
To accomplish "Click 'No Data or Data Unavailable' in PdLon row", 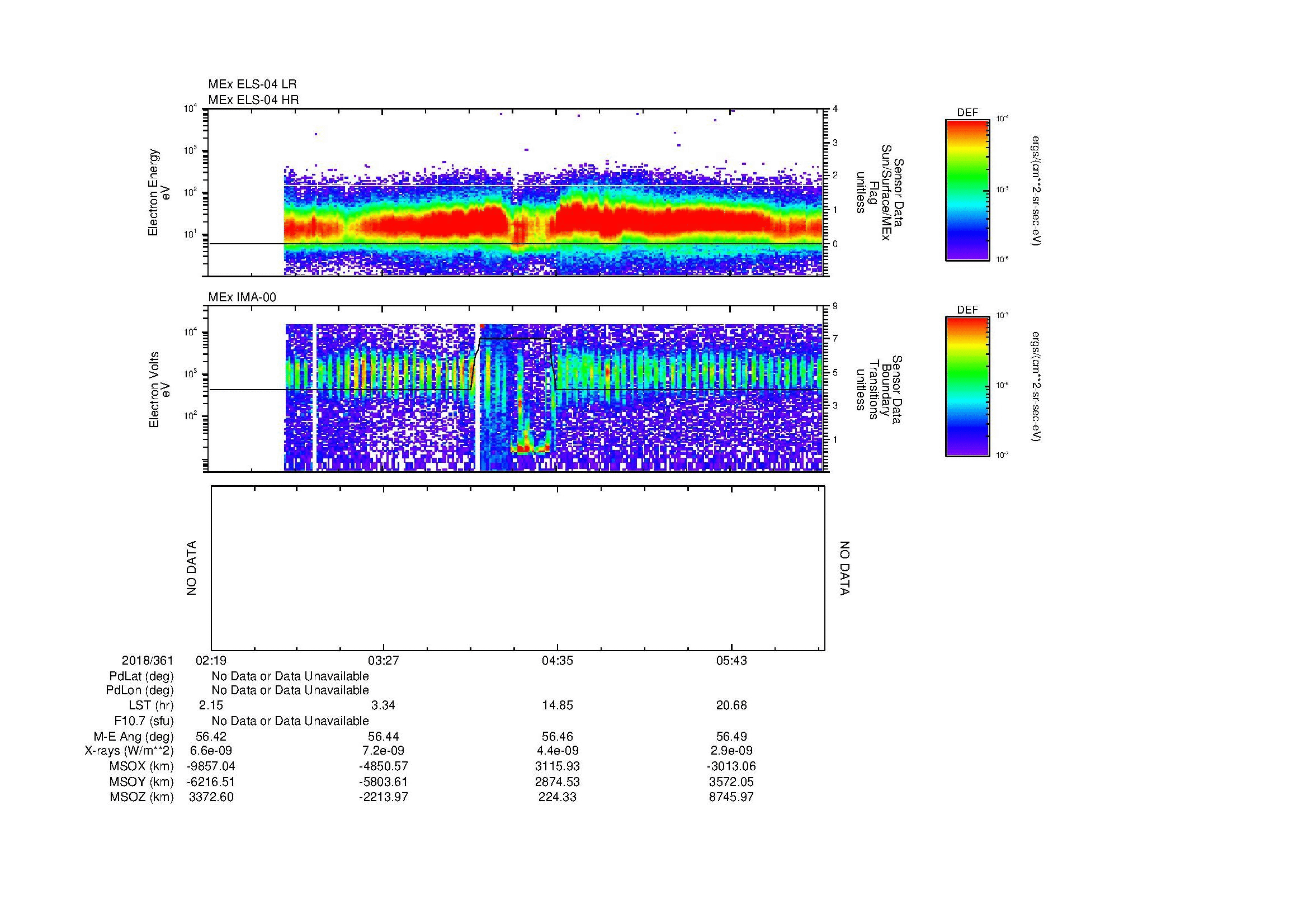I will point(290,690).
